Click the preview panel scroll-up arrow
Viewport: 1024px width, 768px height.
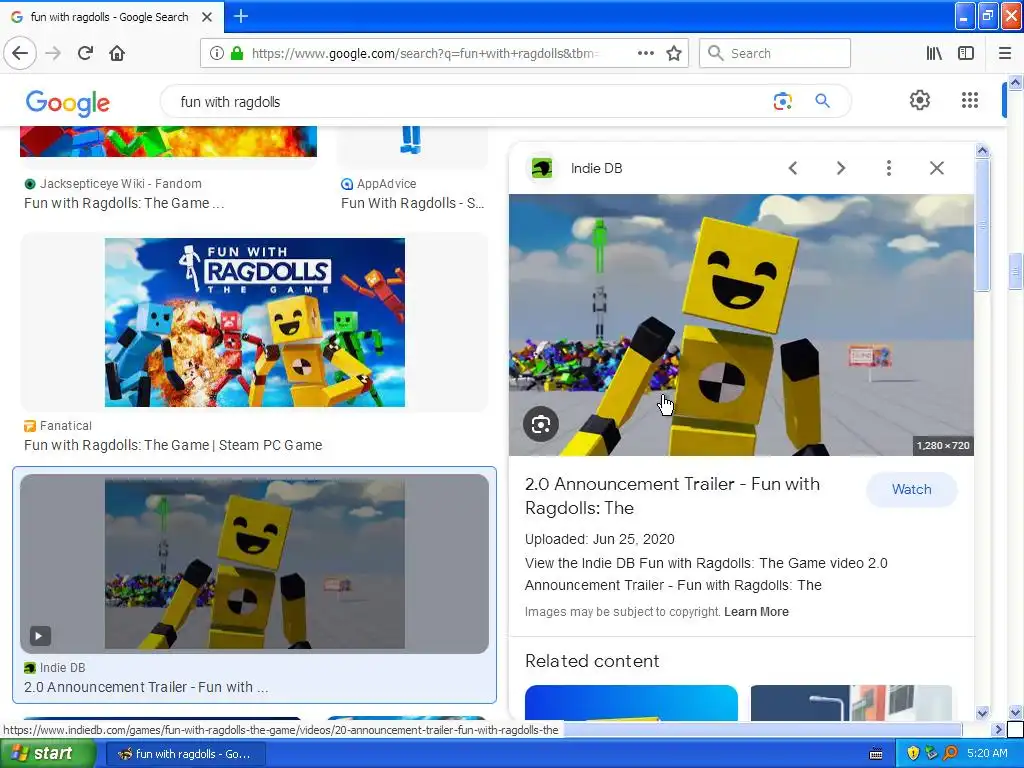982,151
